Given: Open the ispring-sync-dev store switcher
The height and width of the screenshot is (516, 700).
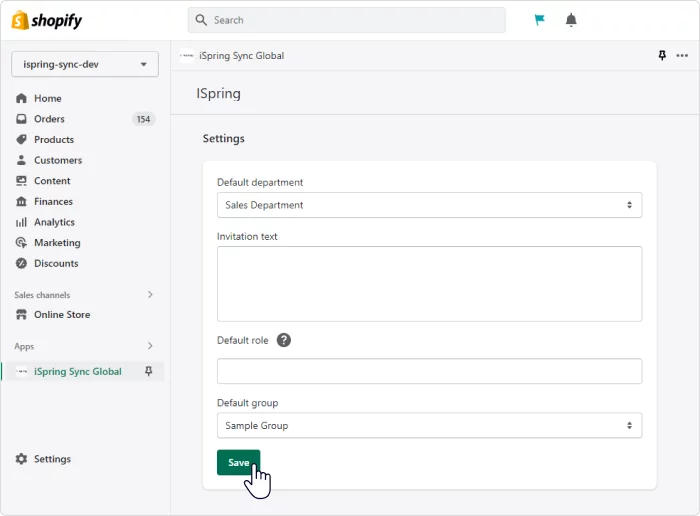Looking at the screenshot, I should pyautogui.click(x=85, y=64).
